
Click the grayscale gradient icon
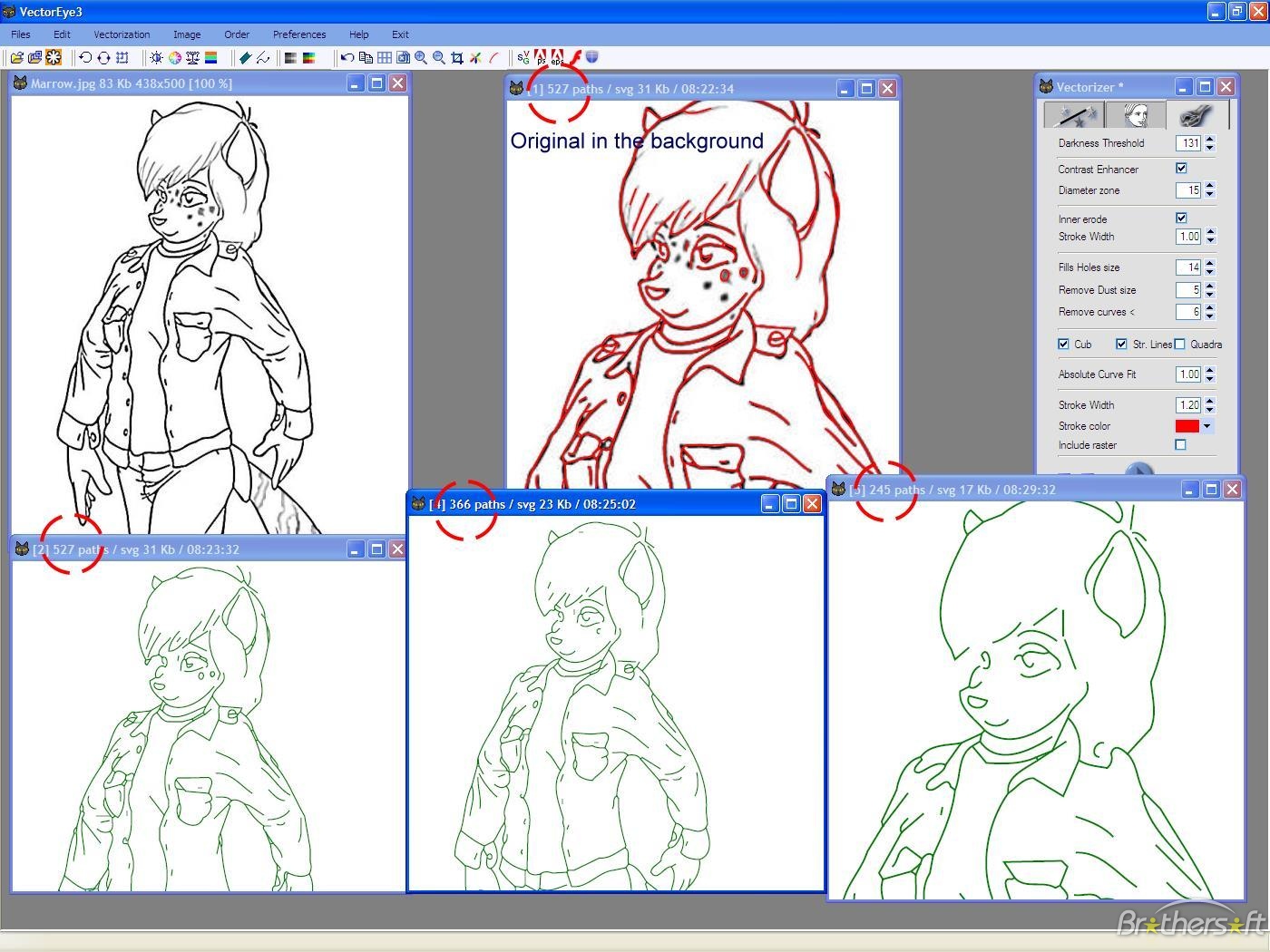pos(290,58)
